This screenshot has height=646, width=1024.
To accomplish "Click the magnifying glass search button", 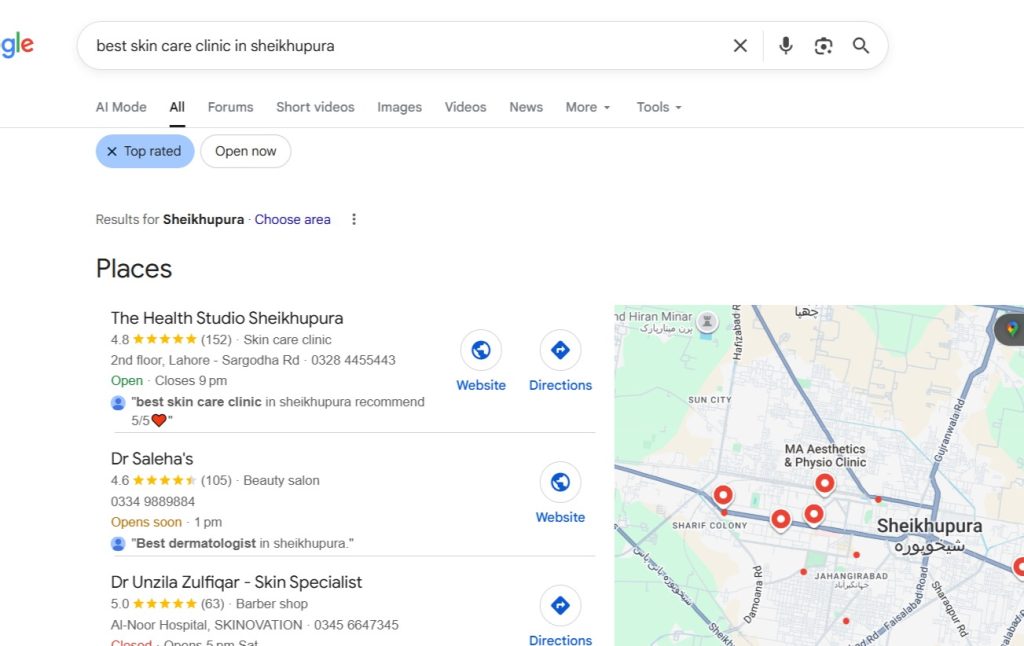I will [861, 46].
